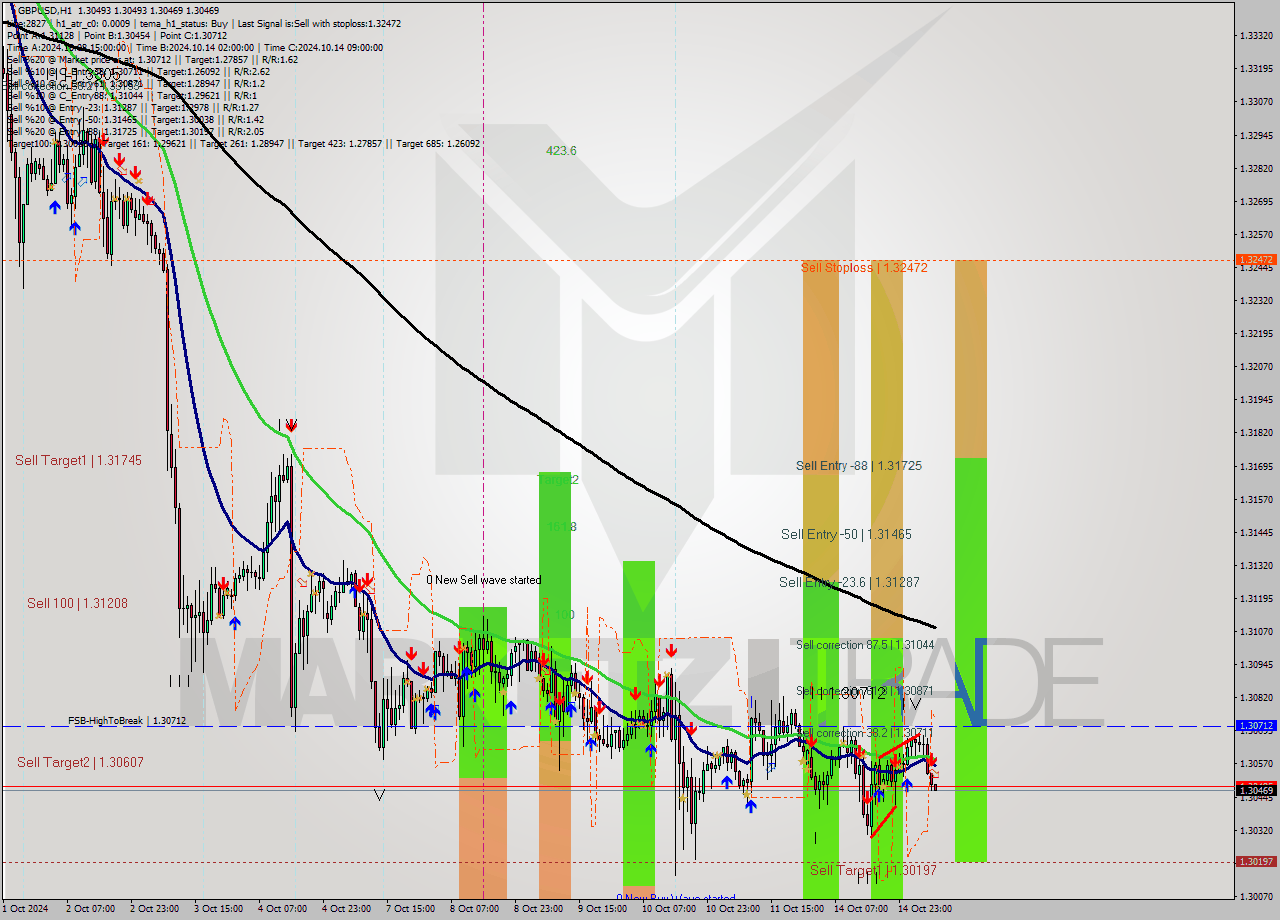Click the 1.32195 price scale value
The height and width of the screenshot is (920, 1280).
(1256, 333)
